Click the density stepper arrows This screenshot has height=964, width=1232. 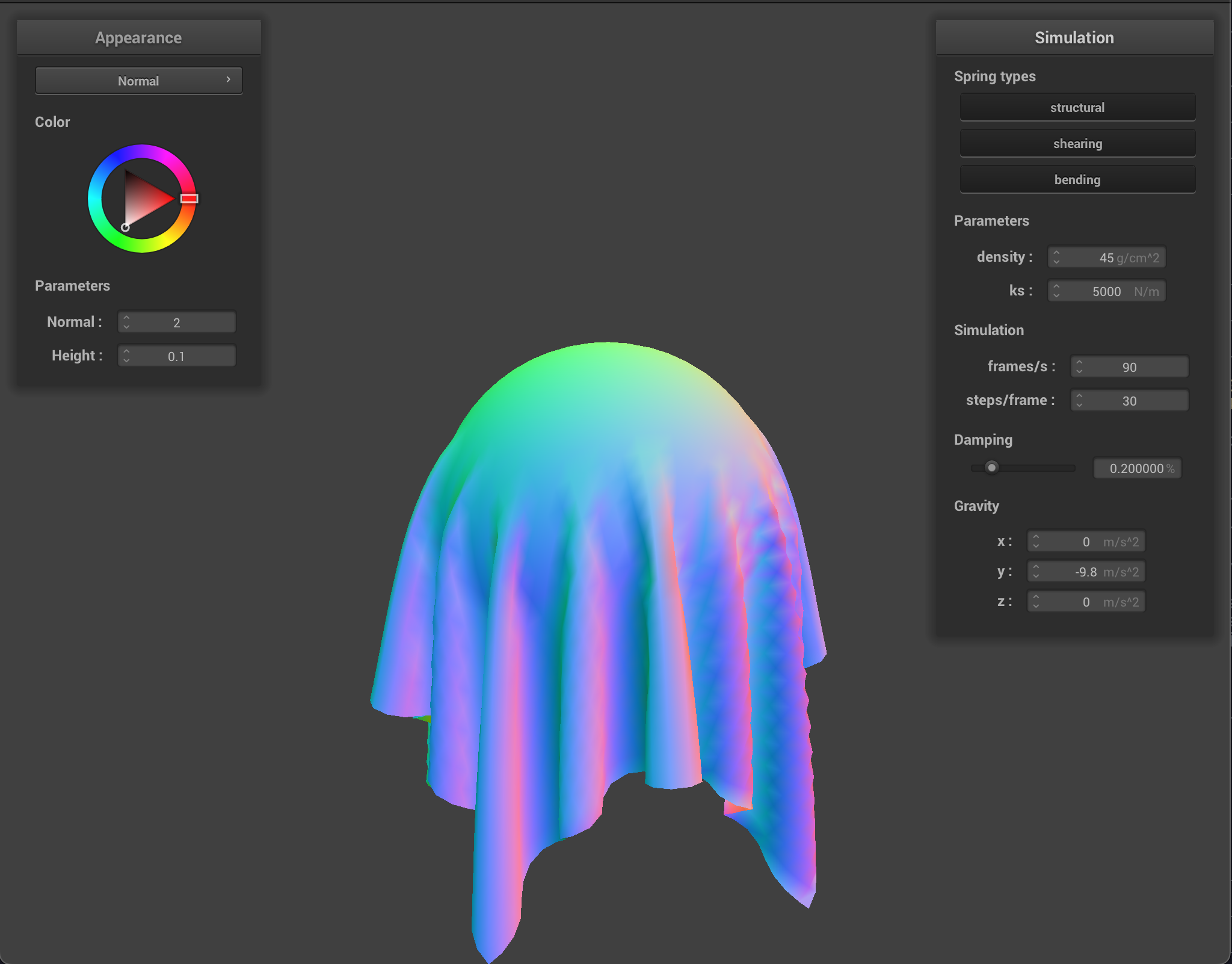click(1056, 258)
